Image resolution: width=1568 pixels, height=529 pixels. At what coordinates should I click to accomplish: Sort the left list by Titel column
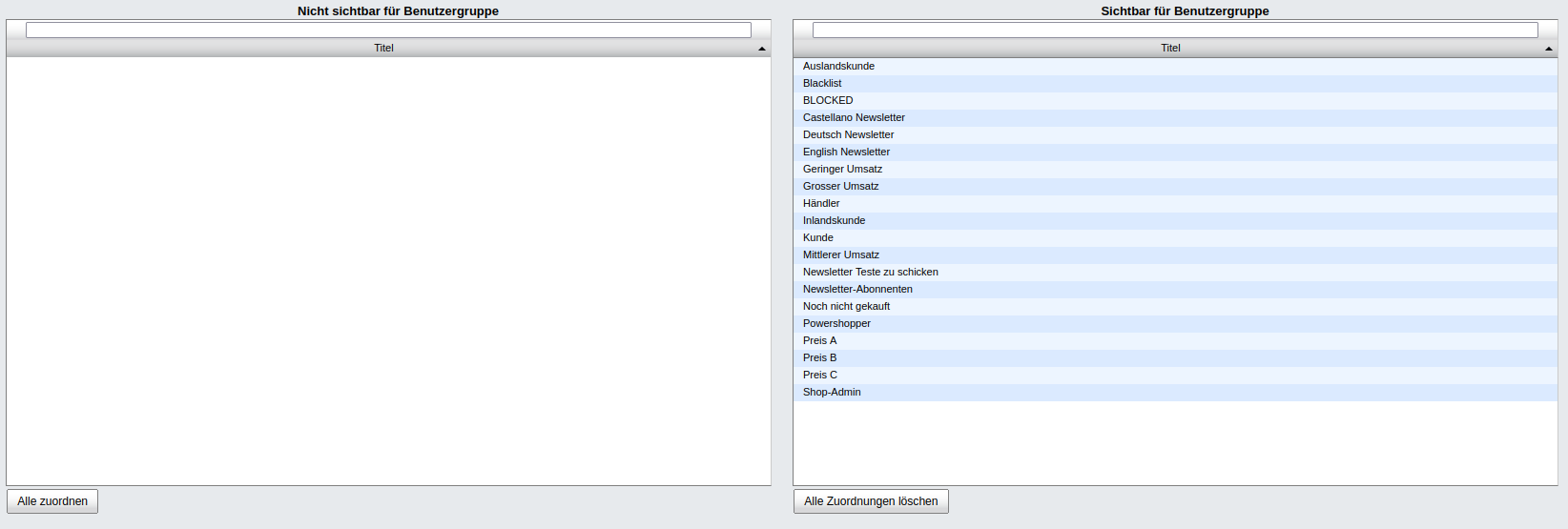[x=383, y=48]
